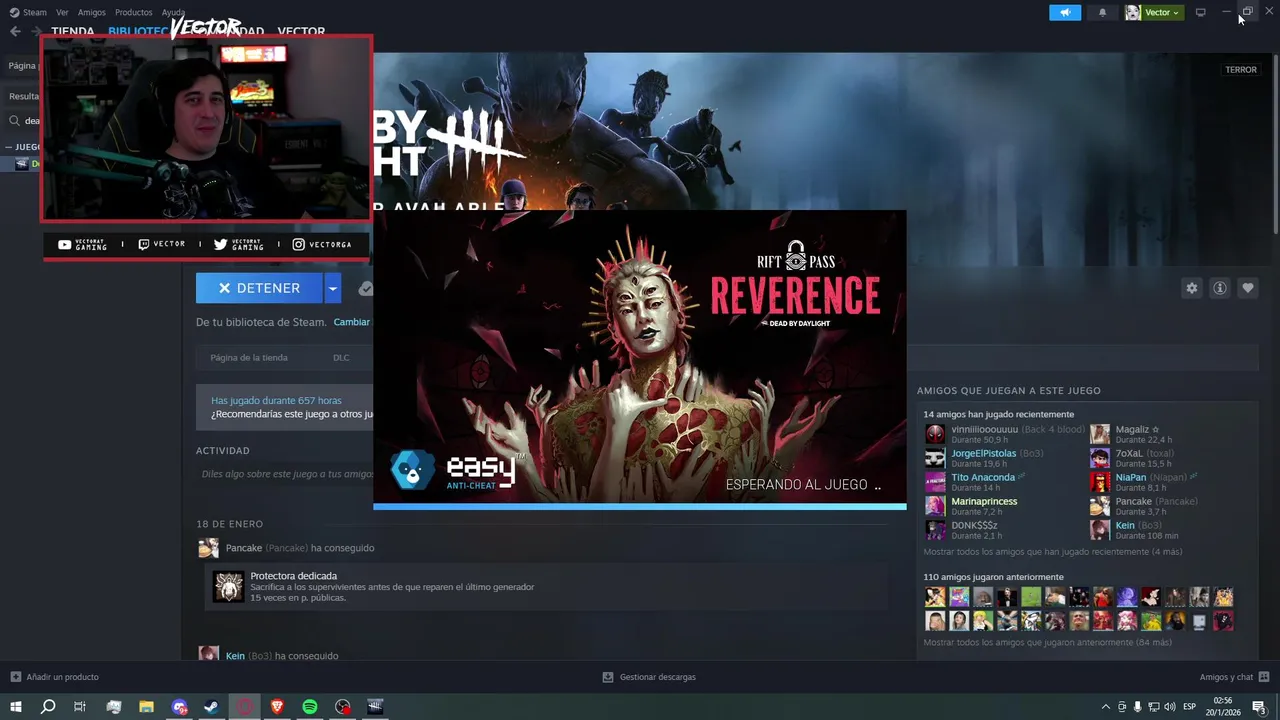Open game settings gear icon

tap(1191, 288)
